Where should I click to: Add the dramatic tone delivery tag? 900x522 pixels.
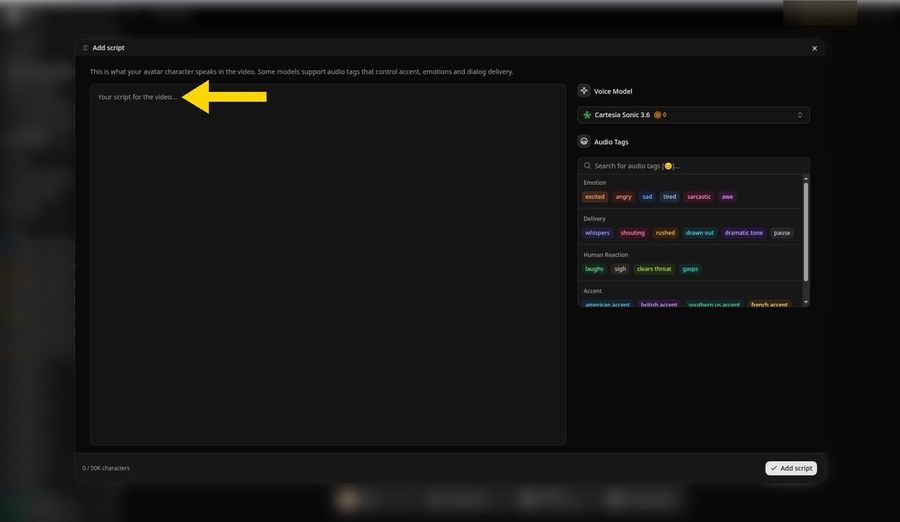743,233
